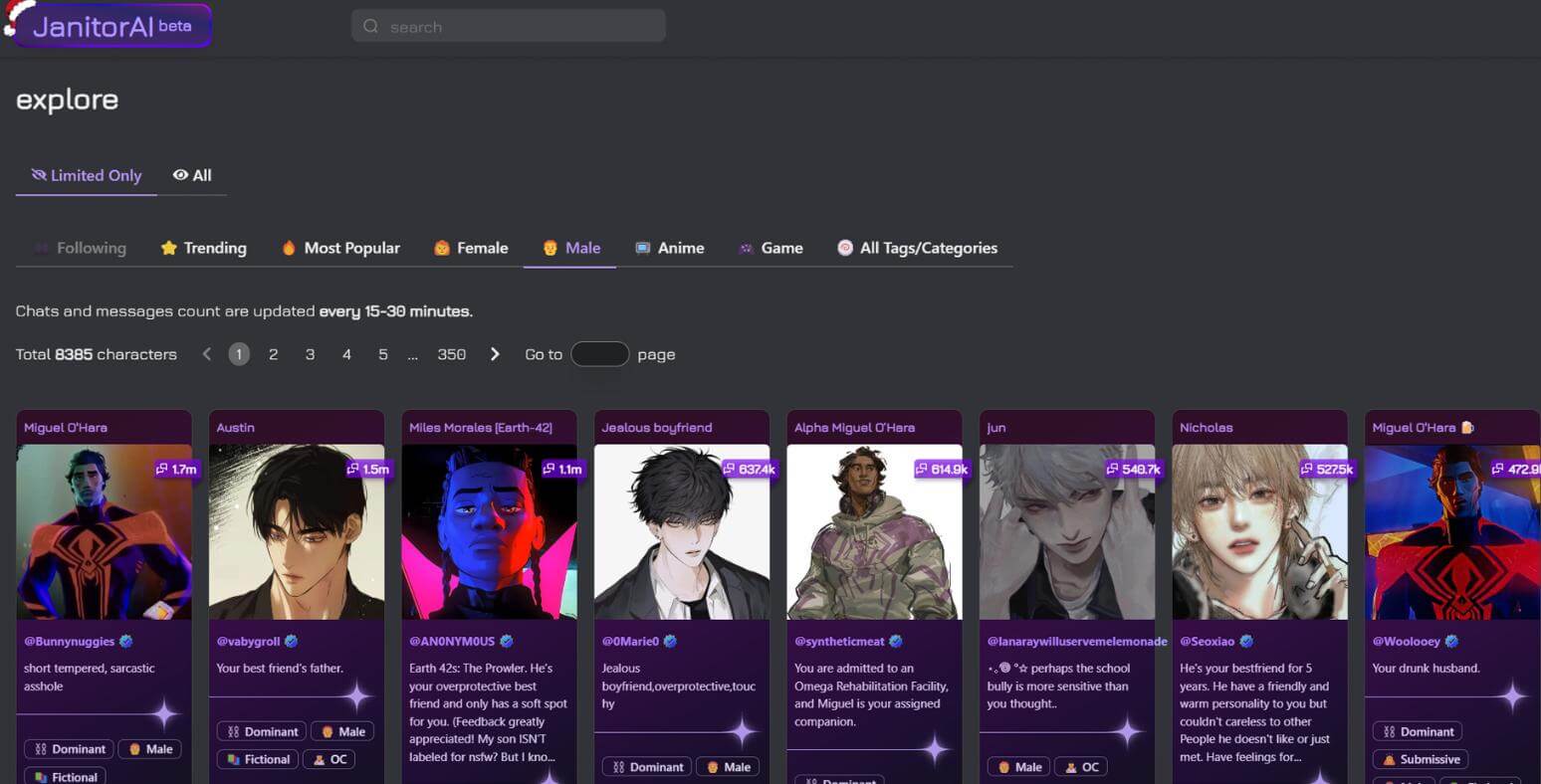Open the first Miguel O'Hara card image
This screenshot has height=784, width=1541.
pyautogui.click(x=104, y=531)
